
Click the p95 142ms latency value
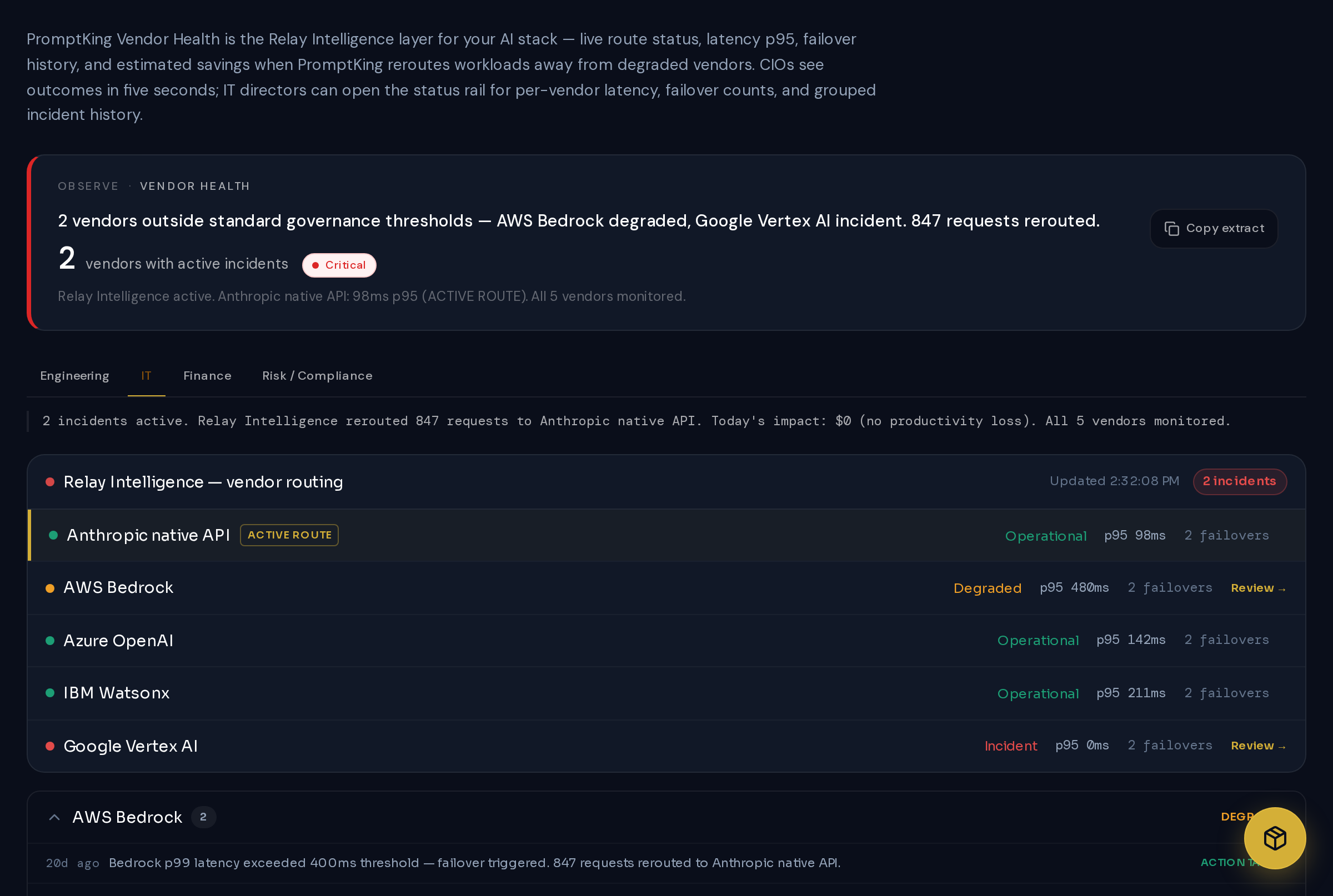pos(1131,640)
